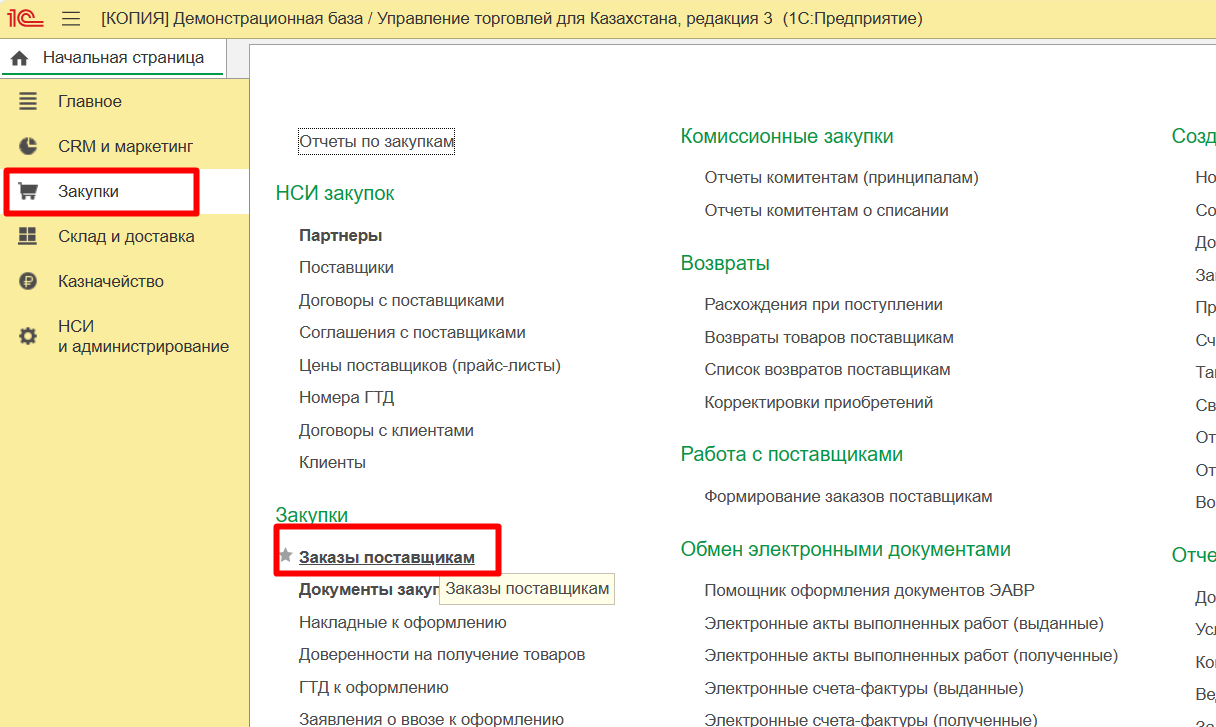Open Помощник оформления документов ЭАВР
1216x727 pixels.
click(869, 590)
